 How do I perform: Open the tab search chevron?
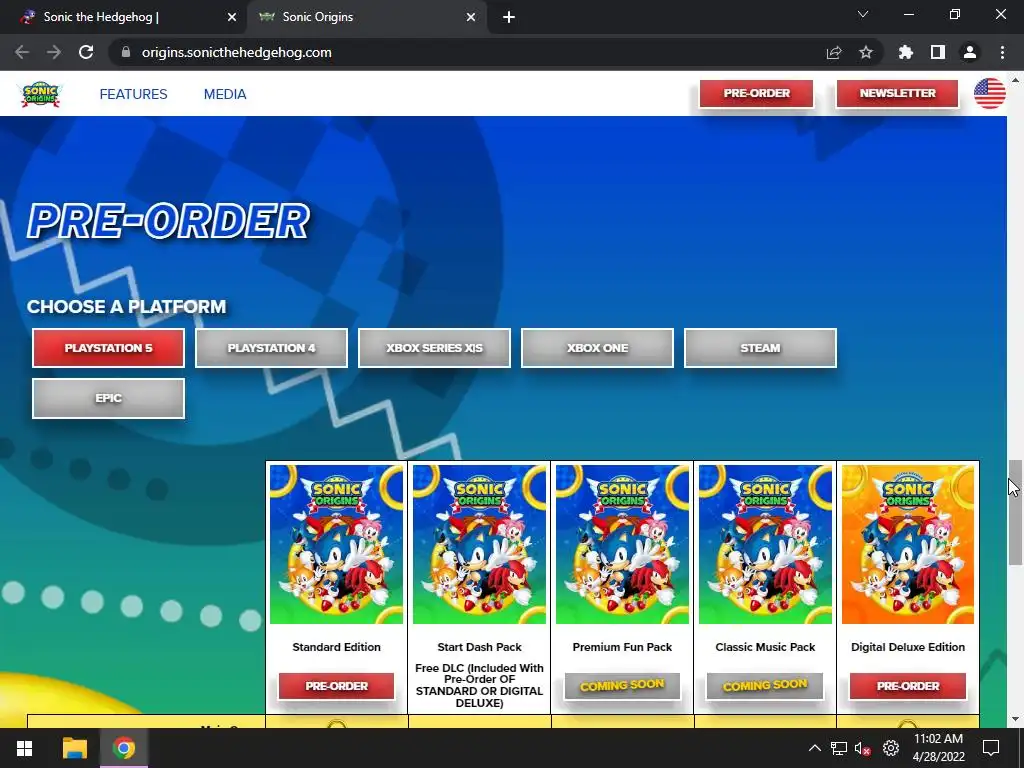coord(863,14)
